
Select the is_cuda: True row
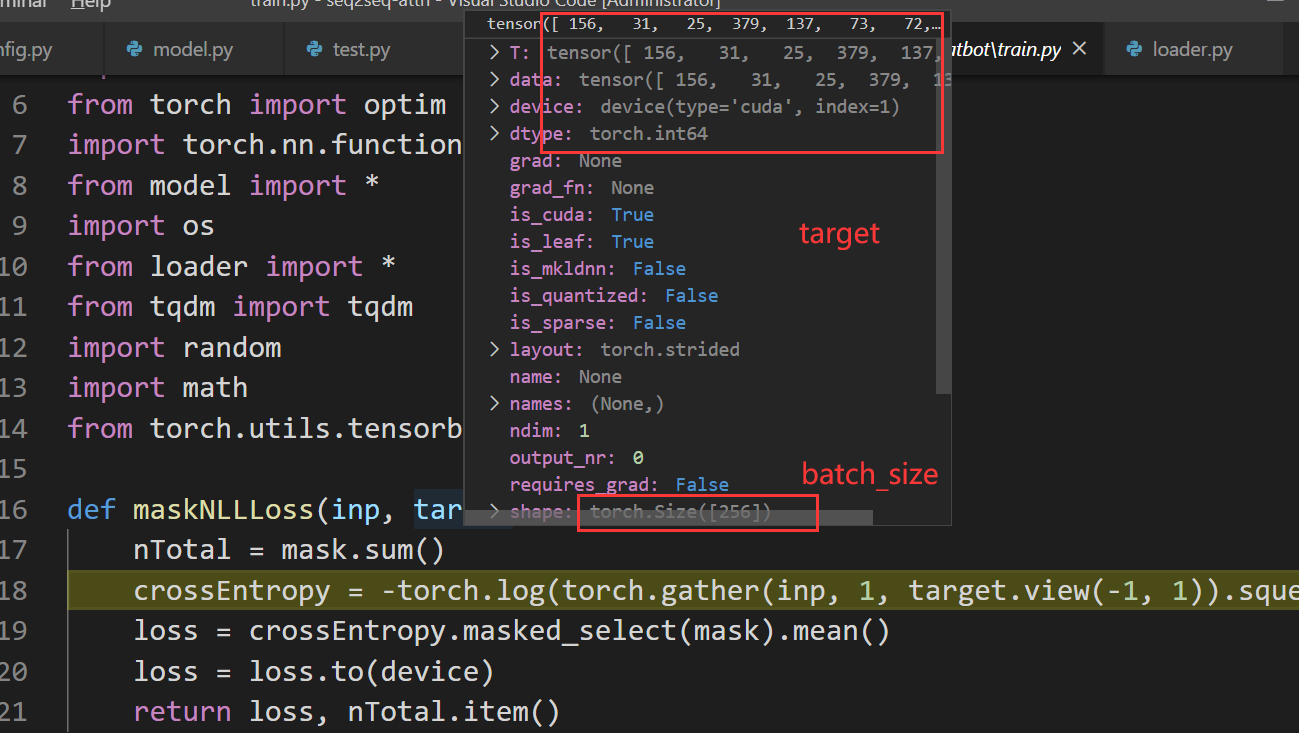tap(581, 215)
